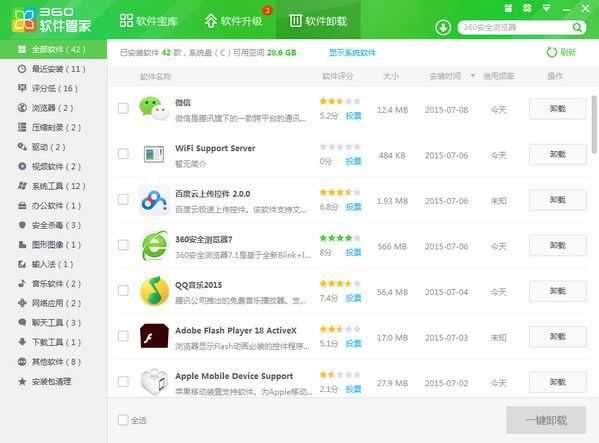The width and height of the screenshot is (599, 443).
Task: Click the 360 browser 7 icon
Action: (154, 246)
